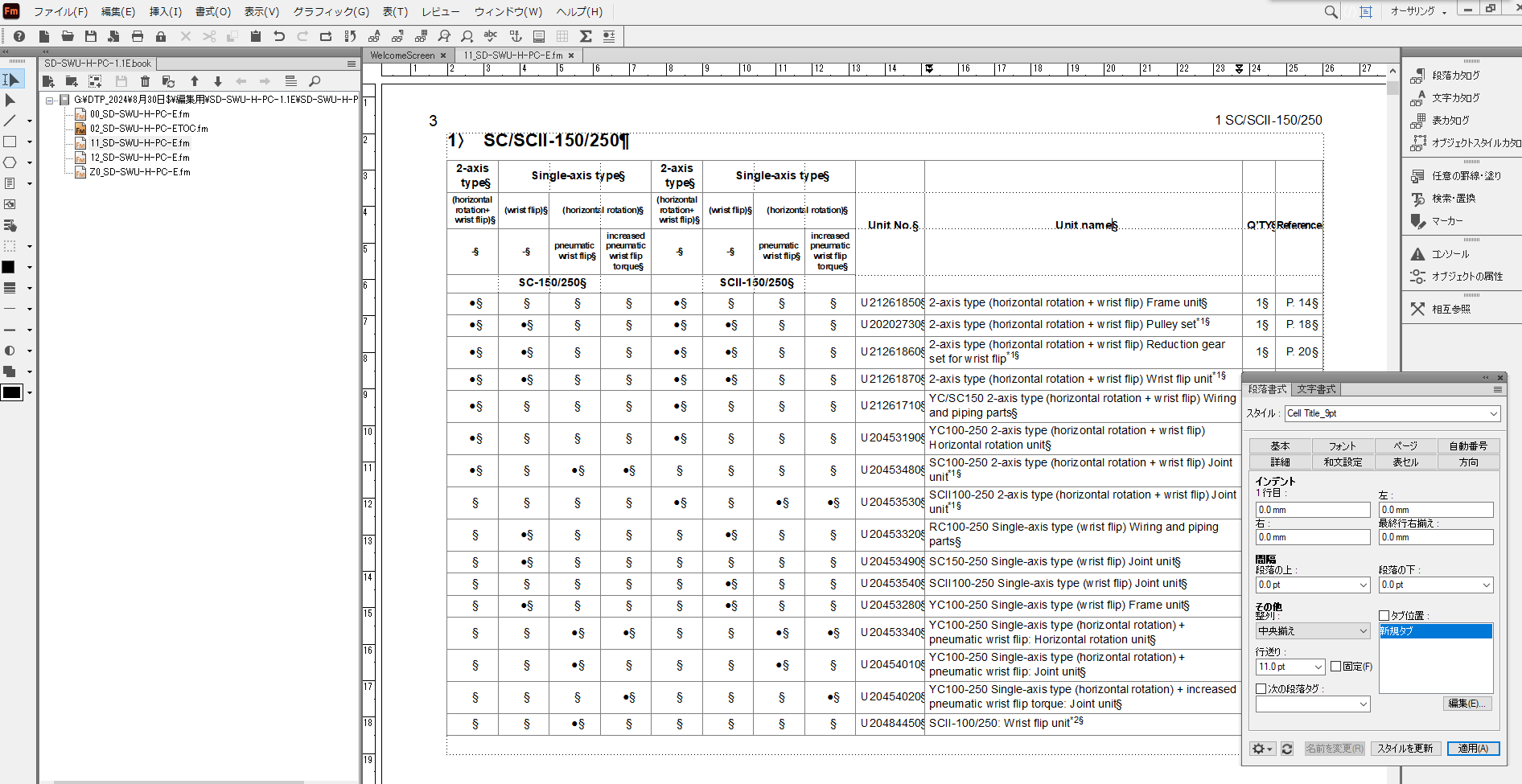Click the small black fill swatch in tool panel
Image resolution: width=1522 pixels, height=784 pixels.
[x=8, y=267]
